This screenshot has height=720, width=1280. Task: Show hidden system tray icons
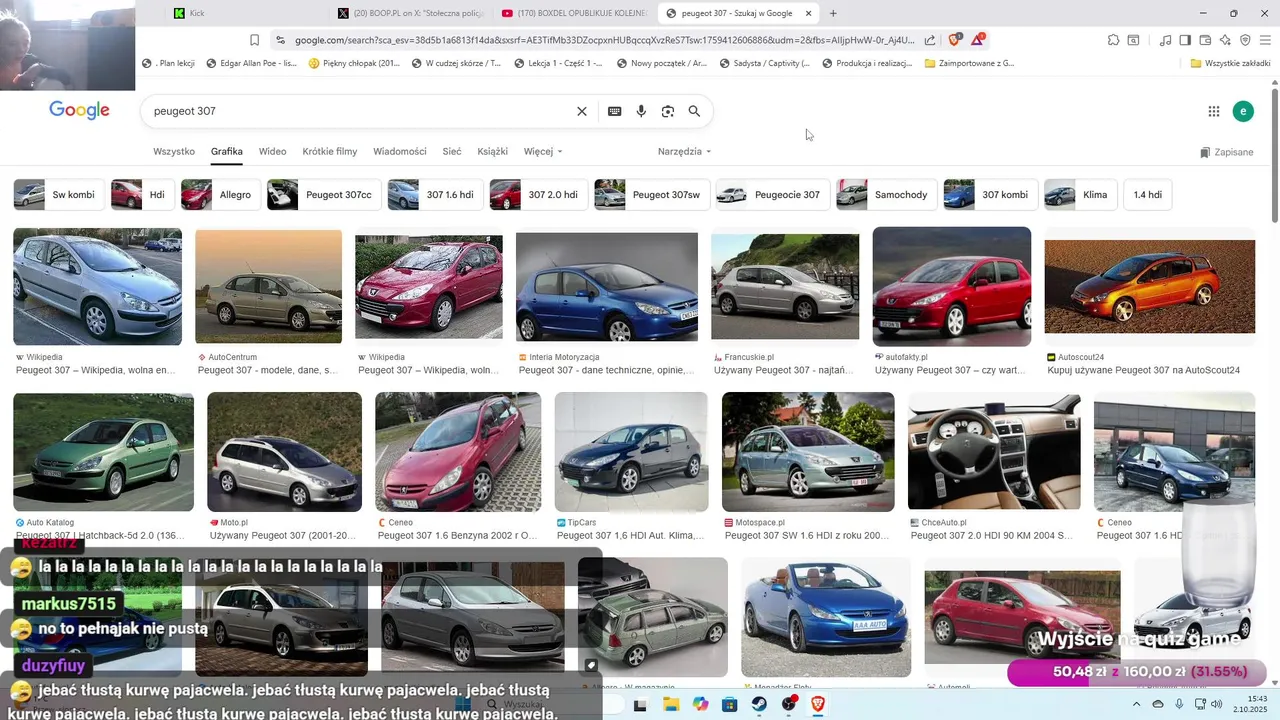[1136, 704]
